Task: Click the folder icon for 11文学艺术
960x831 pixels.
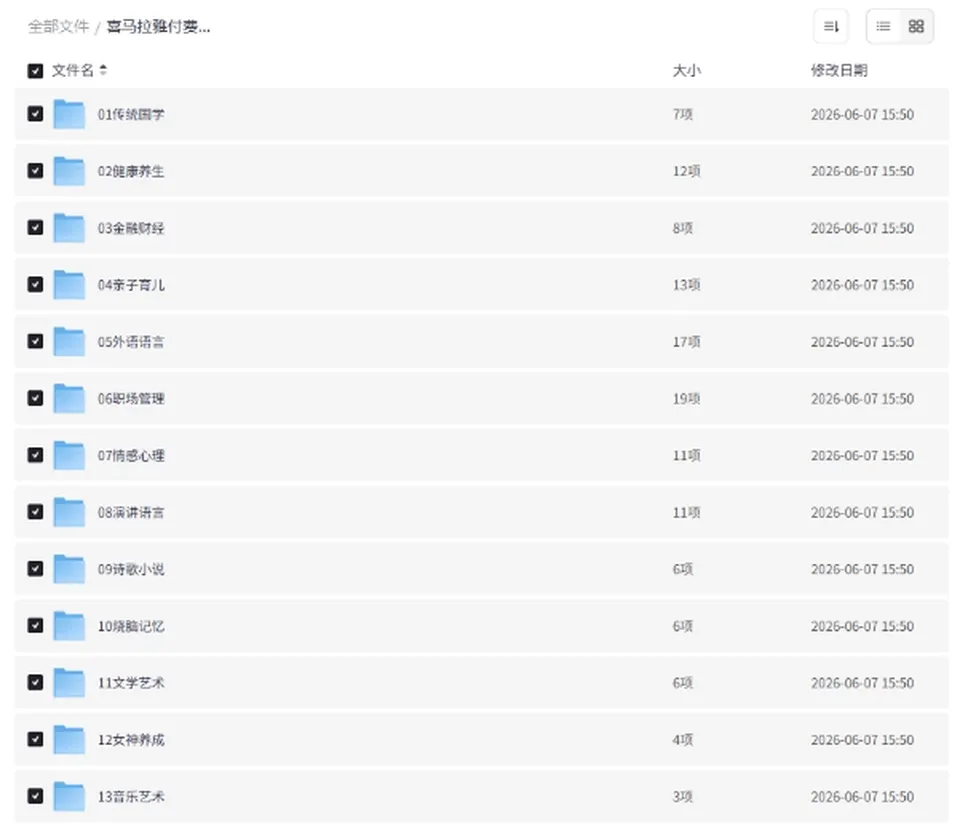Action: point(69,683)
